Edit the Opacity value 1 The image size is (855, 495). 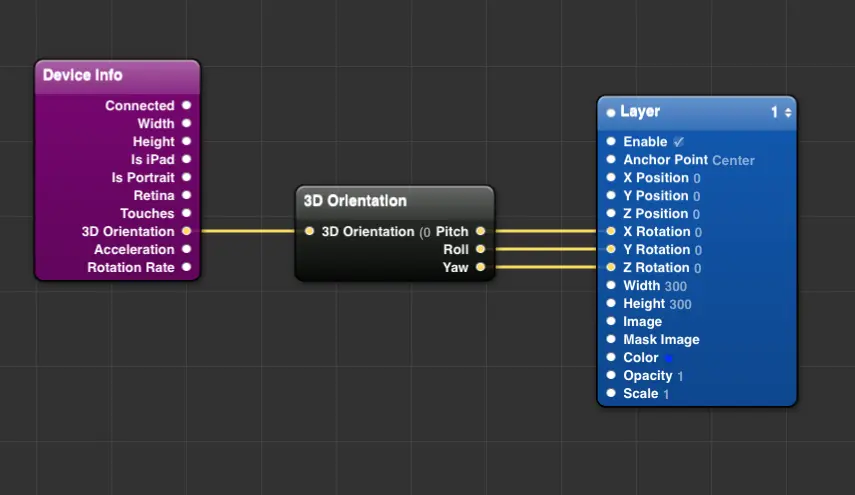tap(680, 376)
